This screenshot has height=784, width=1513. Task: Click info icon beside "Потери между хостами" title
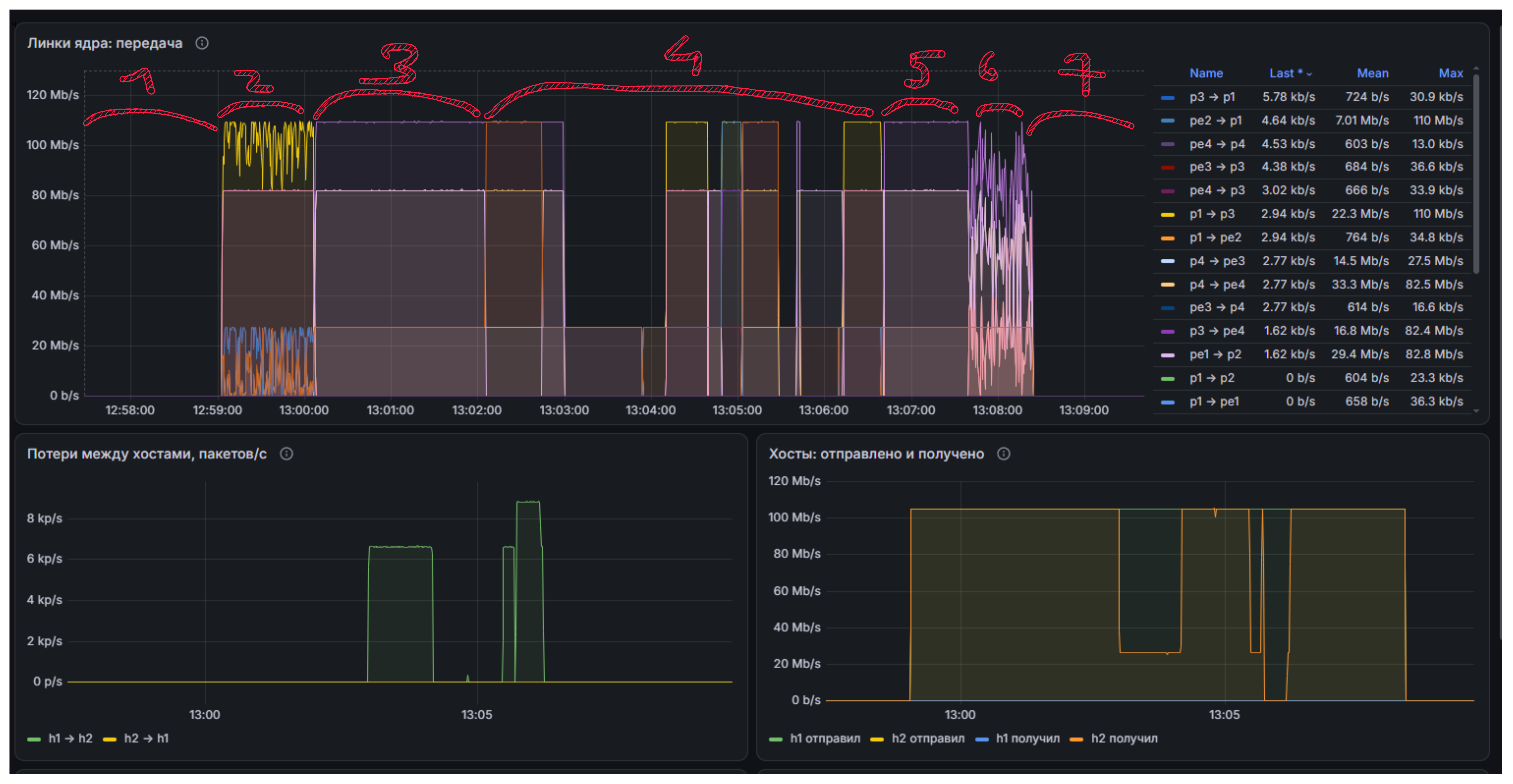pyautogui.click(x=287, y=453)
